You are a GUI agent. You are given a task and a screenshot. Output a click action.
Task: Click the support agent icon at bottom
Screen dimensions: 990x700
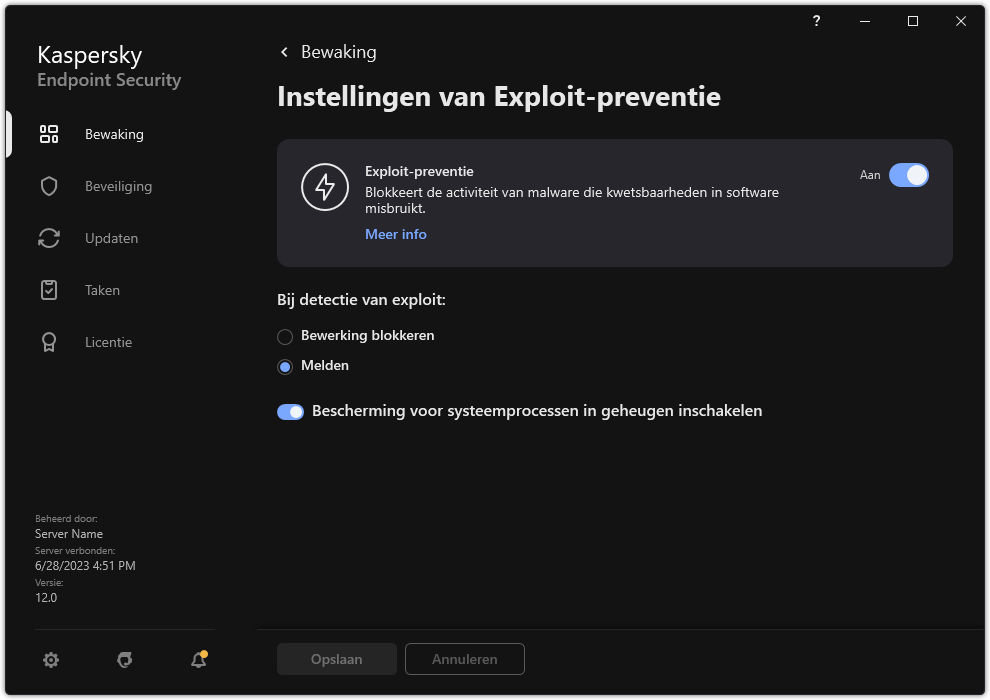(x=124, y=660)
